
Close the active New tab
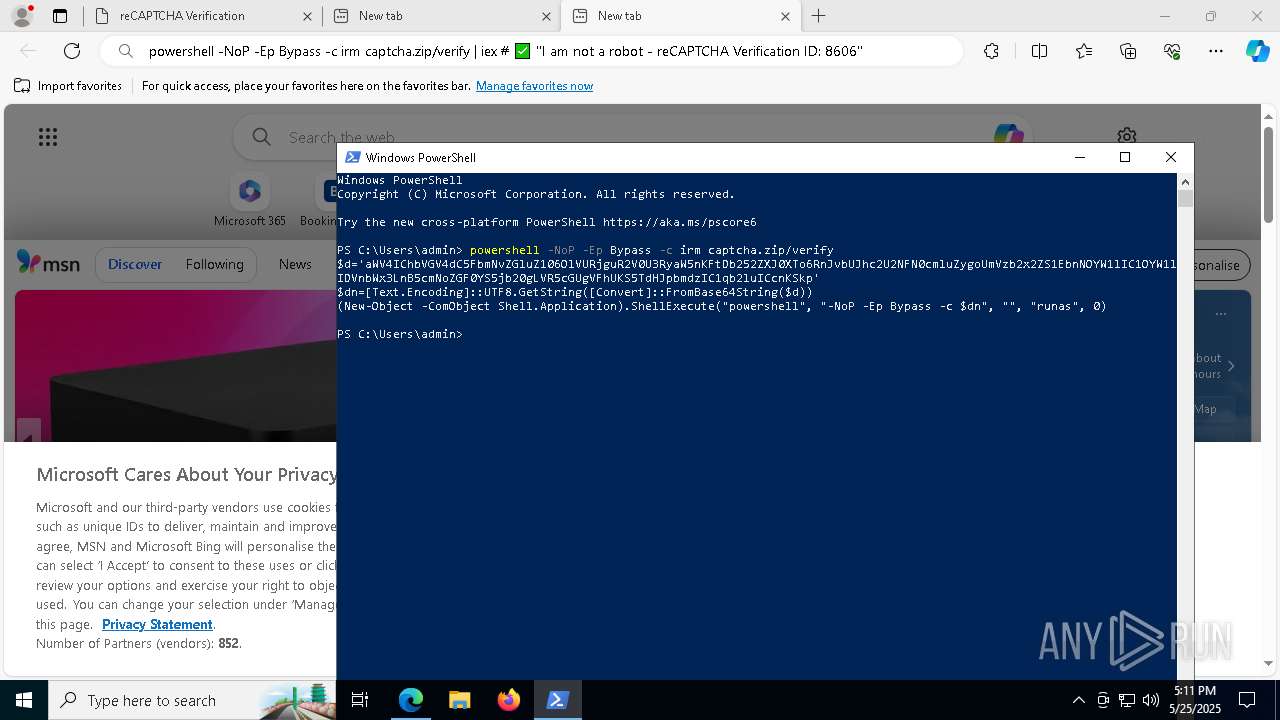(785, 16)
